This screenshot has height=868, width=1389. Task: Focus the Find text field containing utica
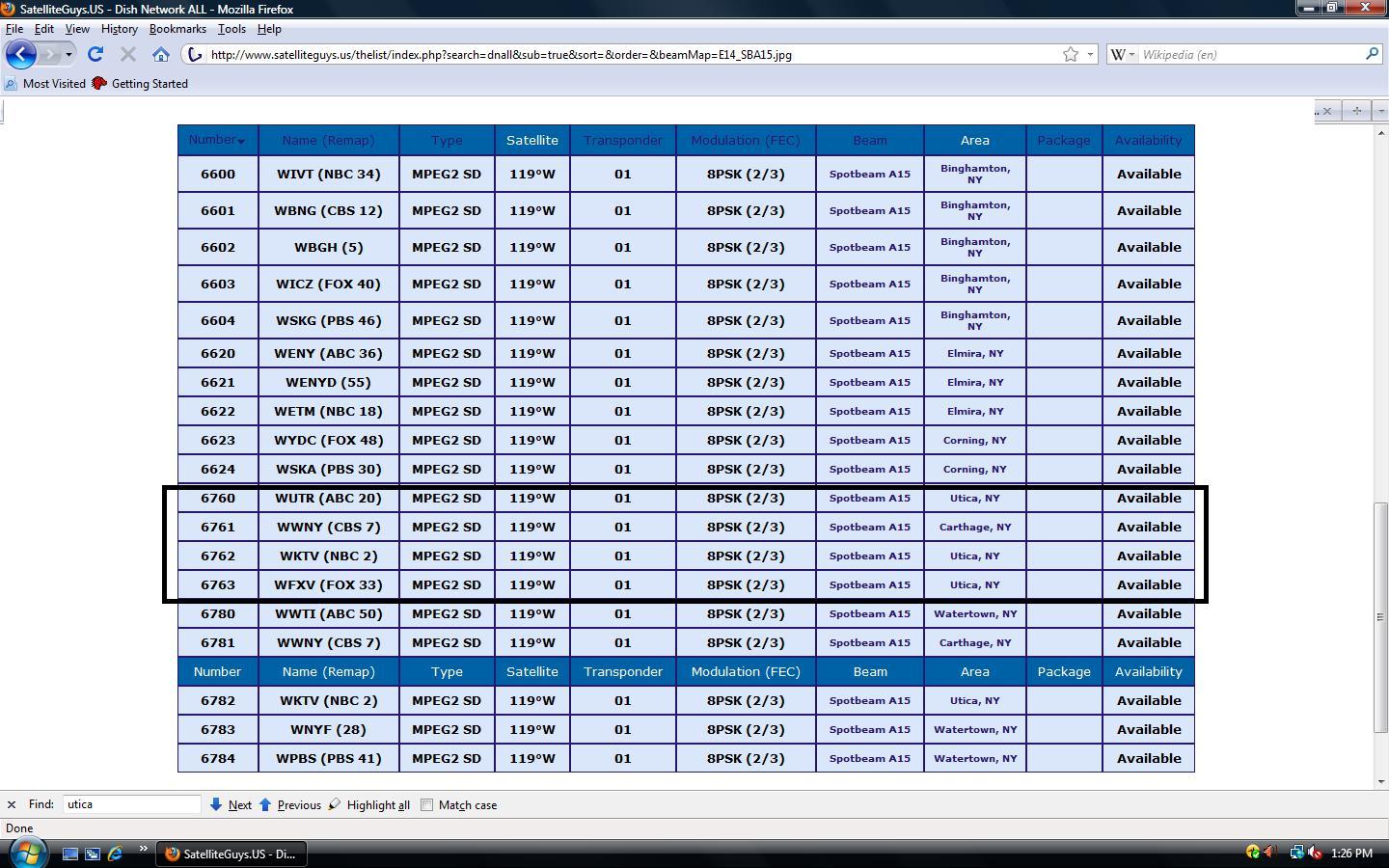[132, 804]
